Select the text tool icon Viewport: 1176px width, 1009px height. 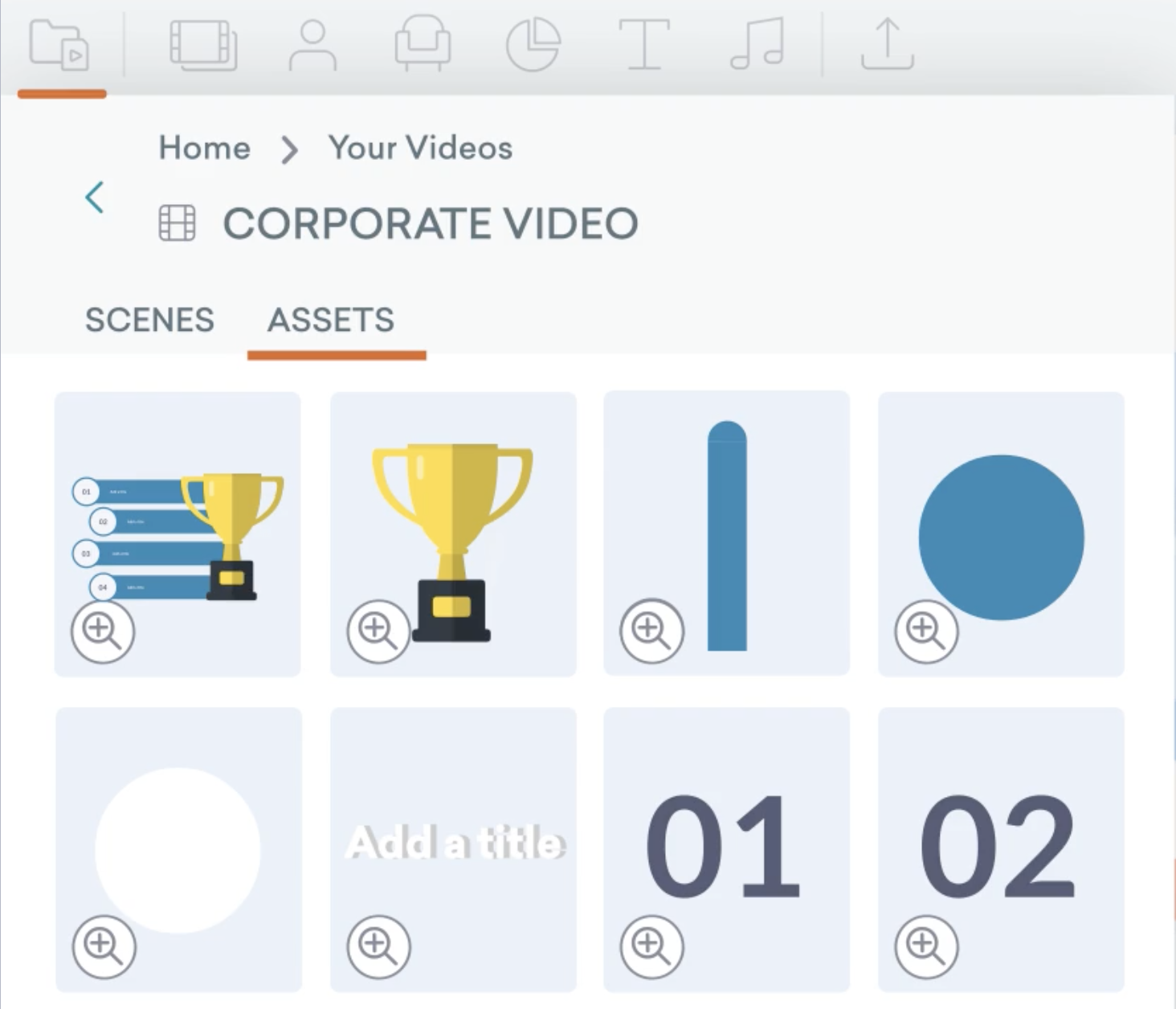[x=643, y=46]
